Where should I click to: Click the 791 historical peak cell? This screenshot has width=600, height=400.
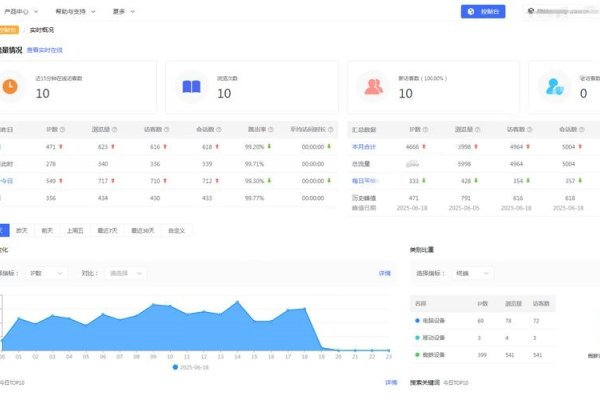click(466, 198)
